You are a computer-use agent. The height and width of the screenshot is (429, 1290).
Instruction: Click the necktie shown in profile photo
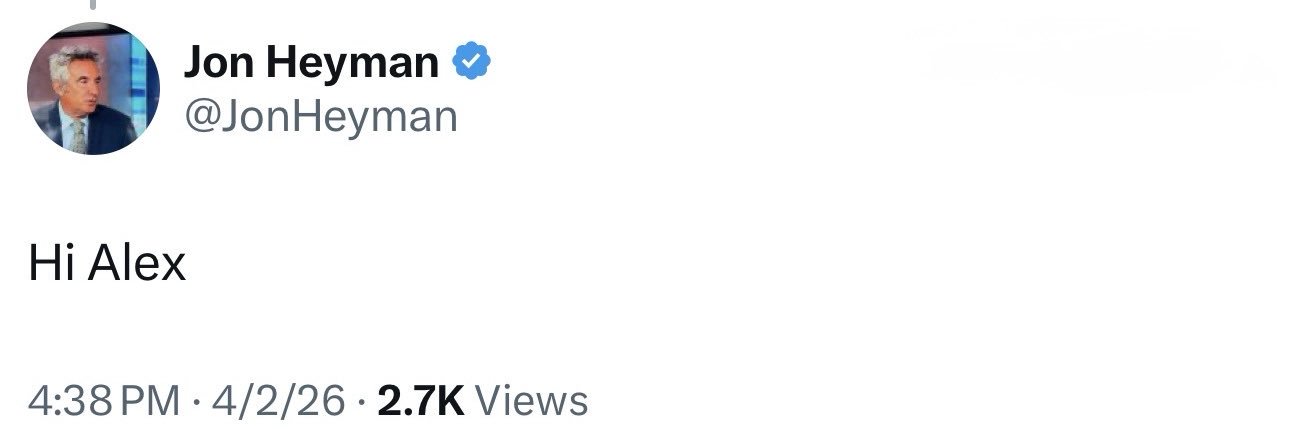point(78,136)
